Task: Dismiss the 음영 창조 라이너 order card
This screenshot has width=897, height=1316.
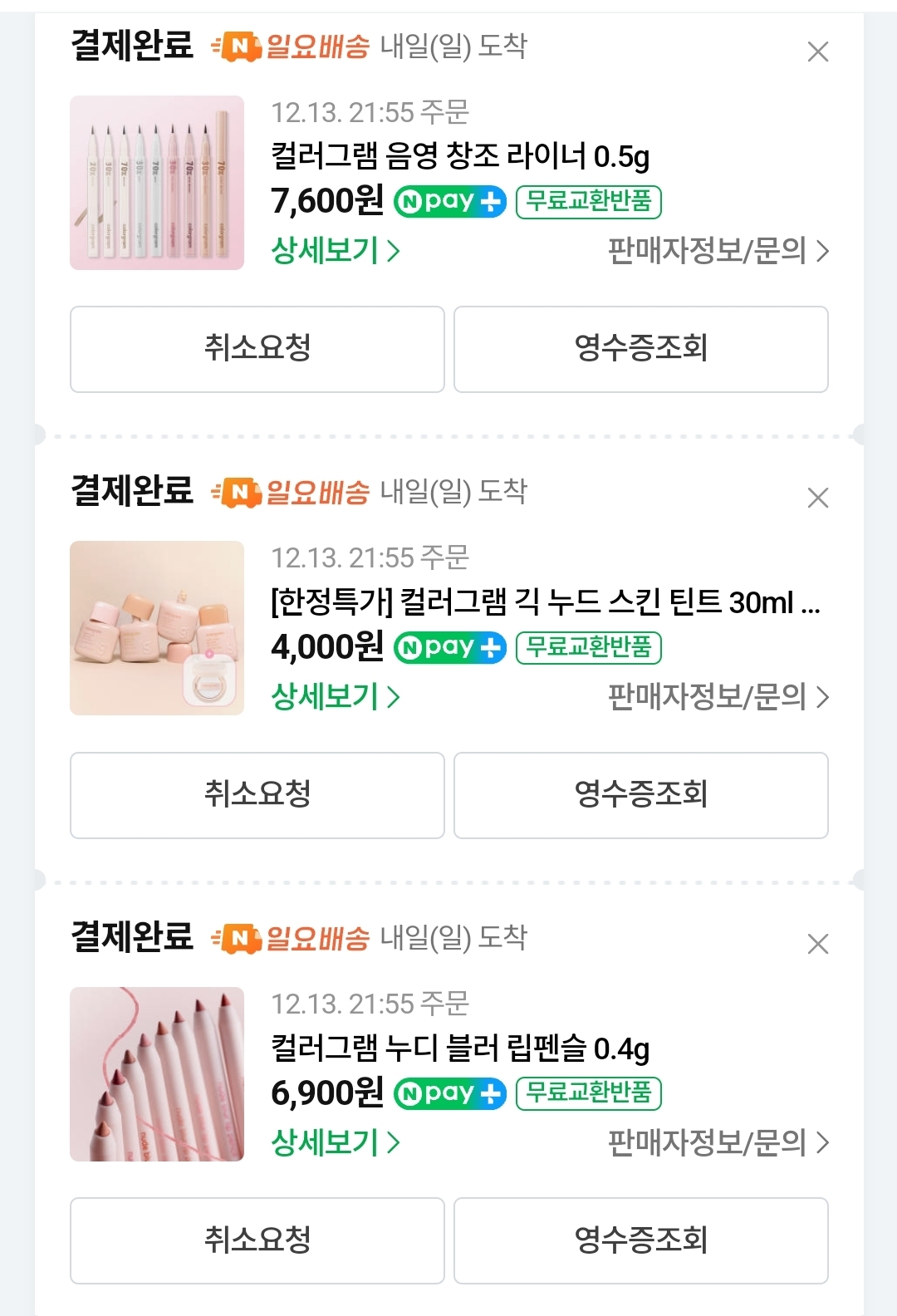Action: pos(818,52)
